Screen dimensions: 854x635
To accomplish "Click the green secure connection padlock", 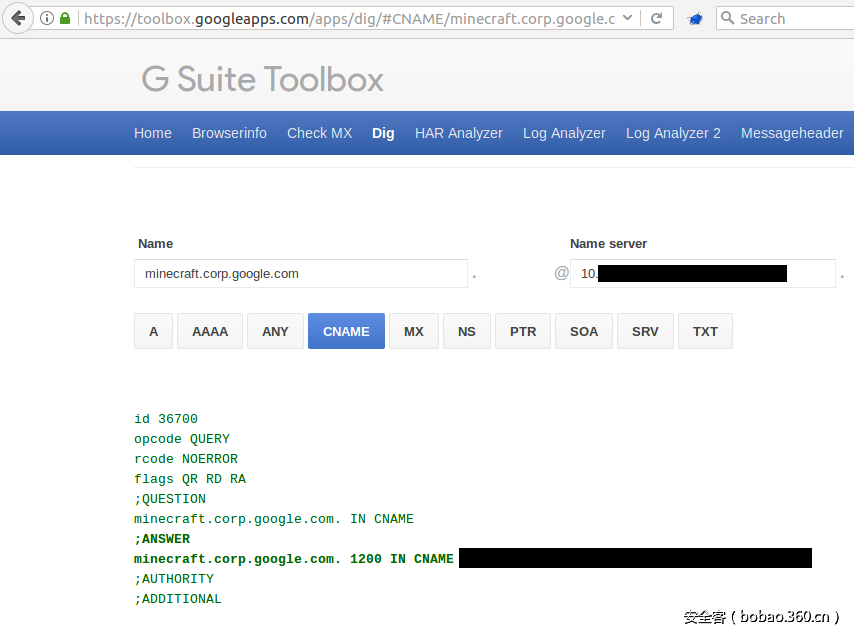I will 65,18.
